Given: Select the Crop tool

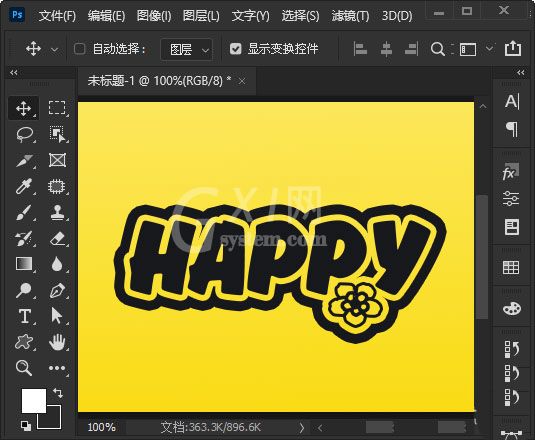Looking at the screenshot, I should pos(24,160).
